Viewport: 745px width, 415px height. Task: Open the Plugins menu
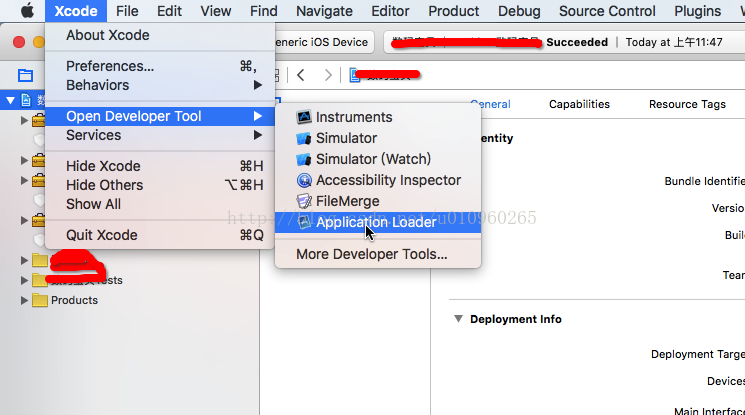[x=697, y=11]
